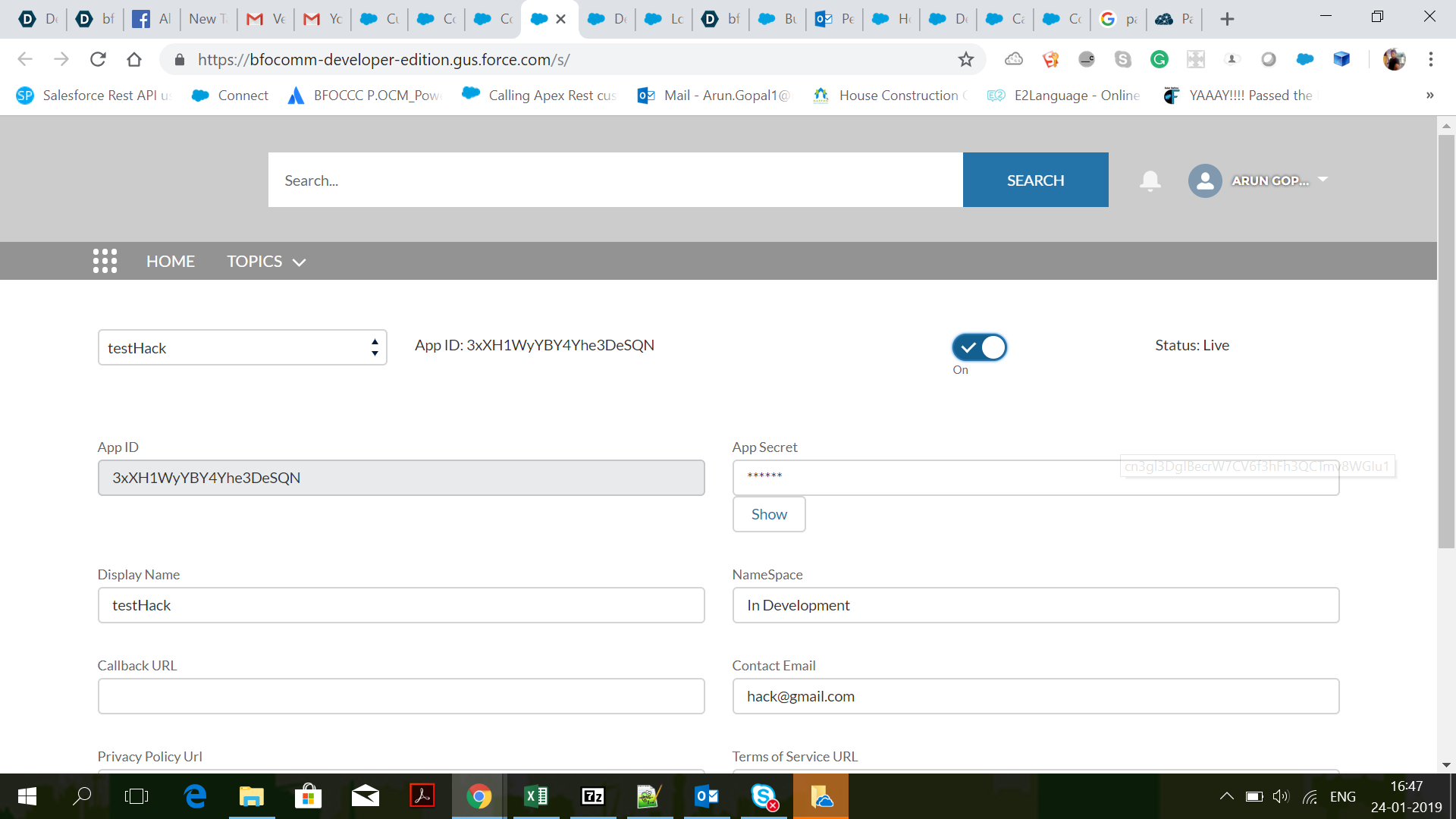Open the Connect bookmark

point(231,96)
